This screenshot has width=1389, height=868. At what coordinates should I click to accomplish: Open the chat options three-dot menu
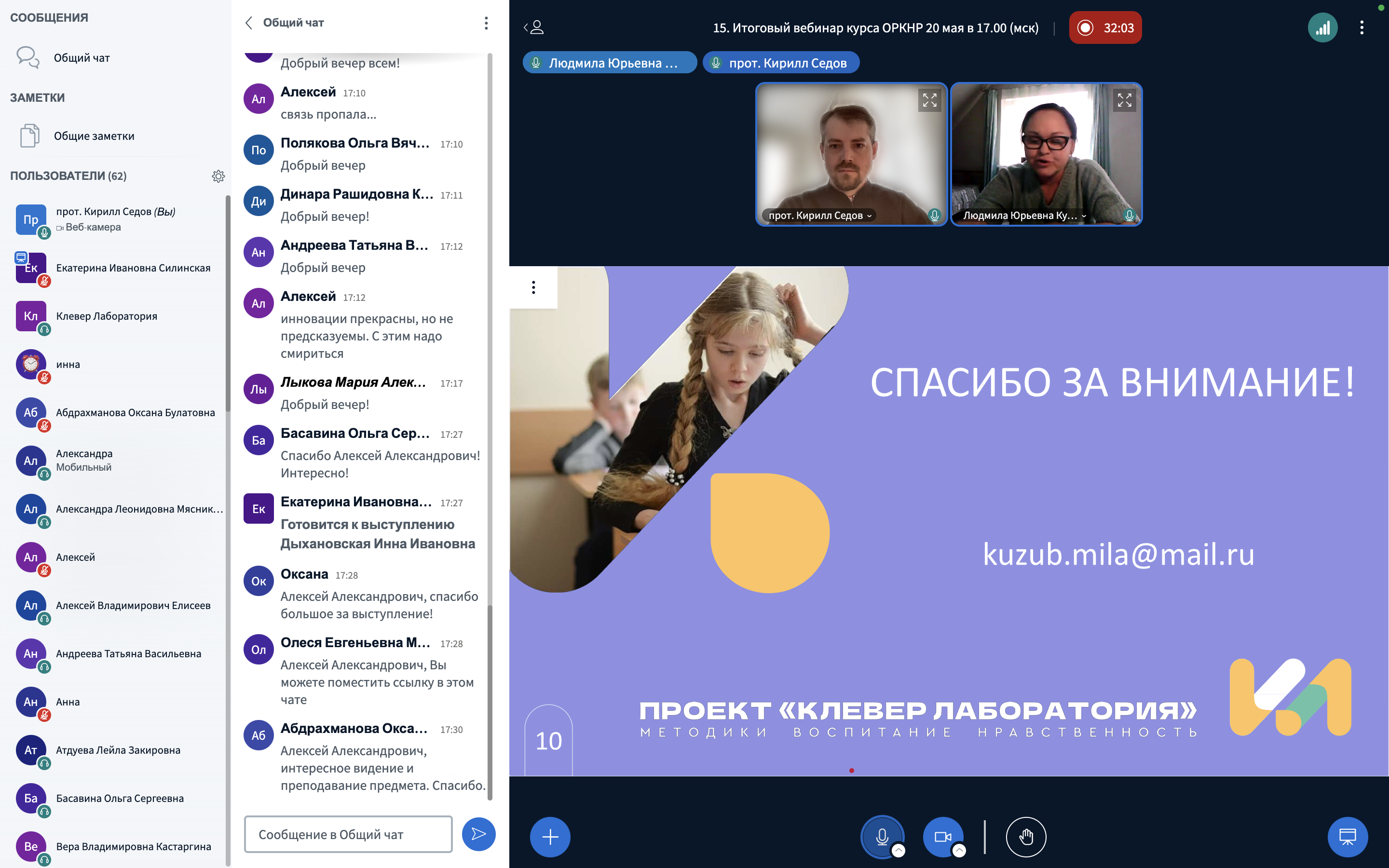(486, 23)
